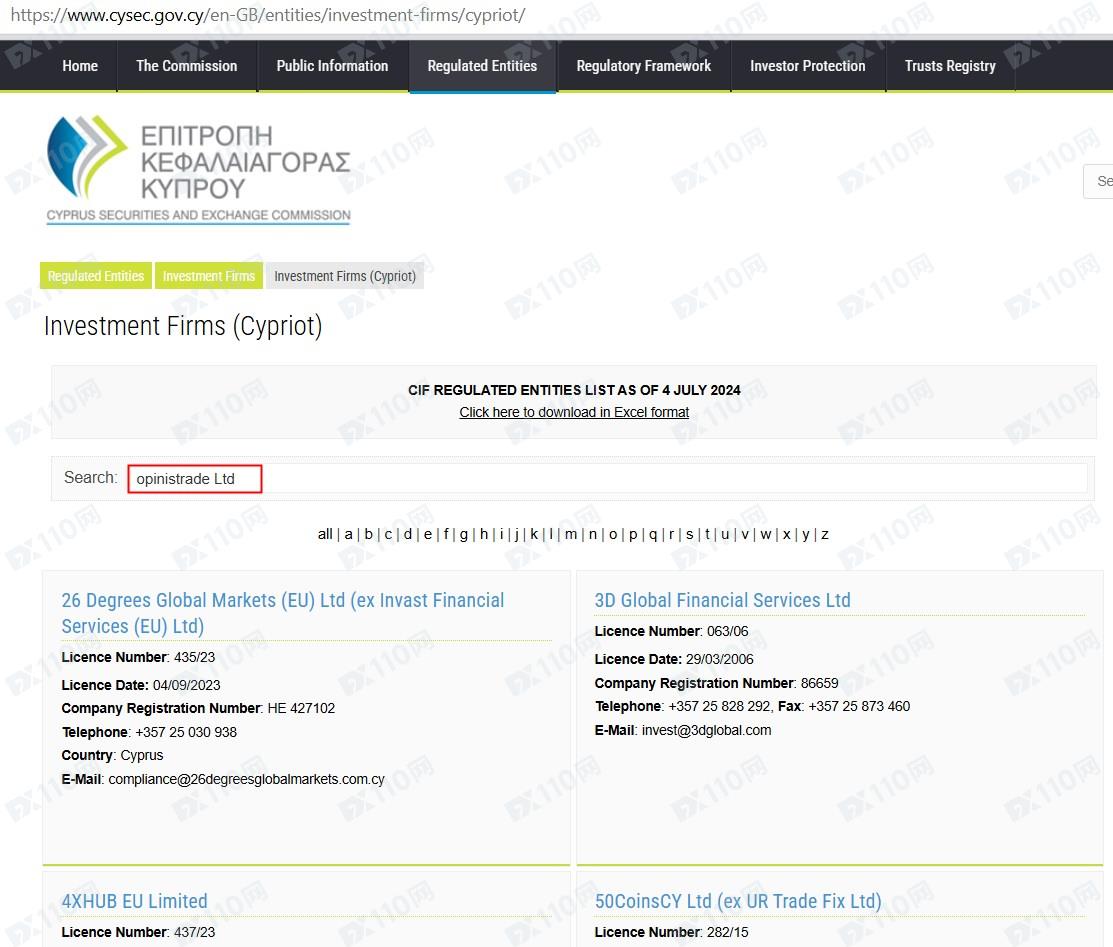Viewport: 1113px width, 947px height.
Task: Select licence number 435/23
Action: click(x=194, y=657)
